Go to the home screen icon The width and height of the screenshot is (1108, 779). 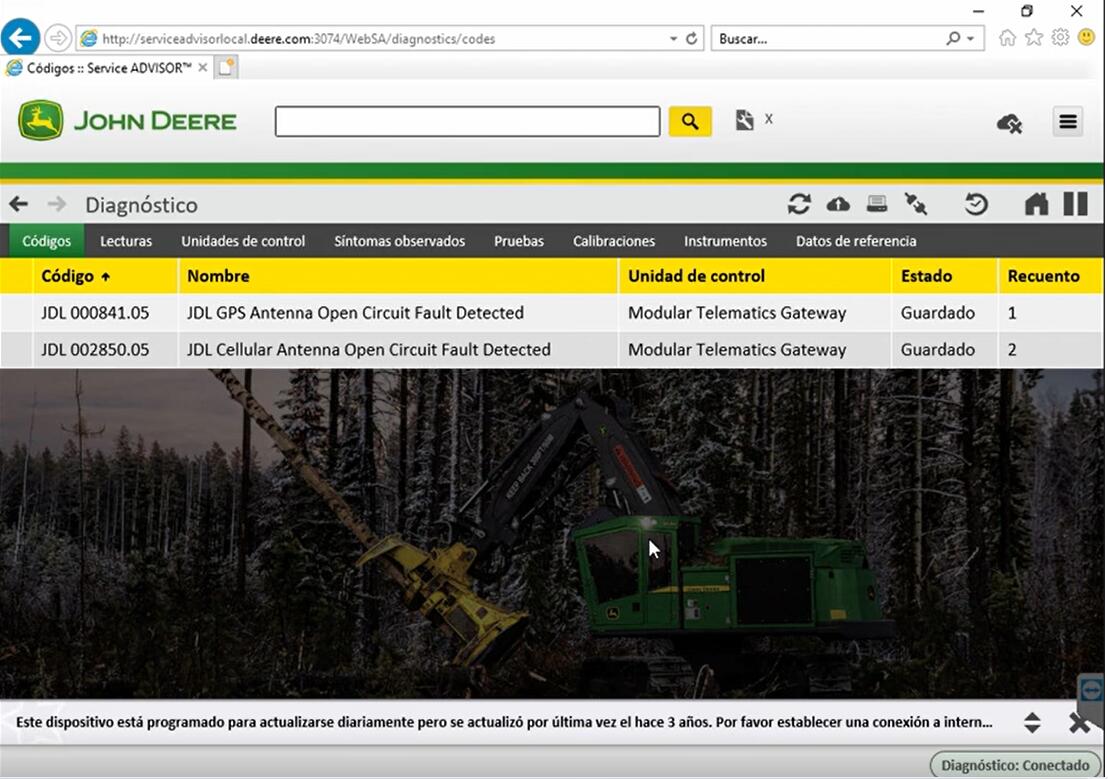pos(1037,204)
